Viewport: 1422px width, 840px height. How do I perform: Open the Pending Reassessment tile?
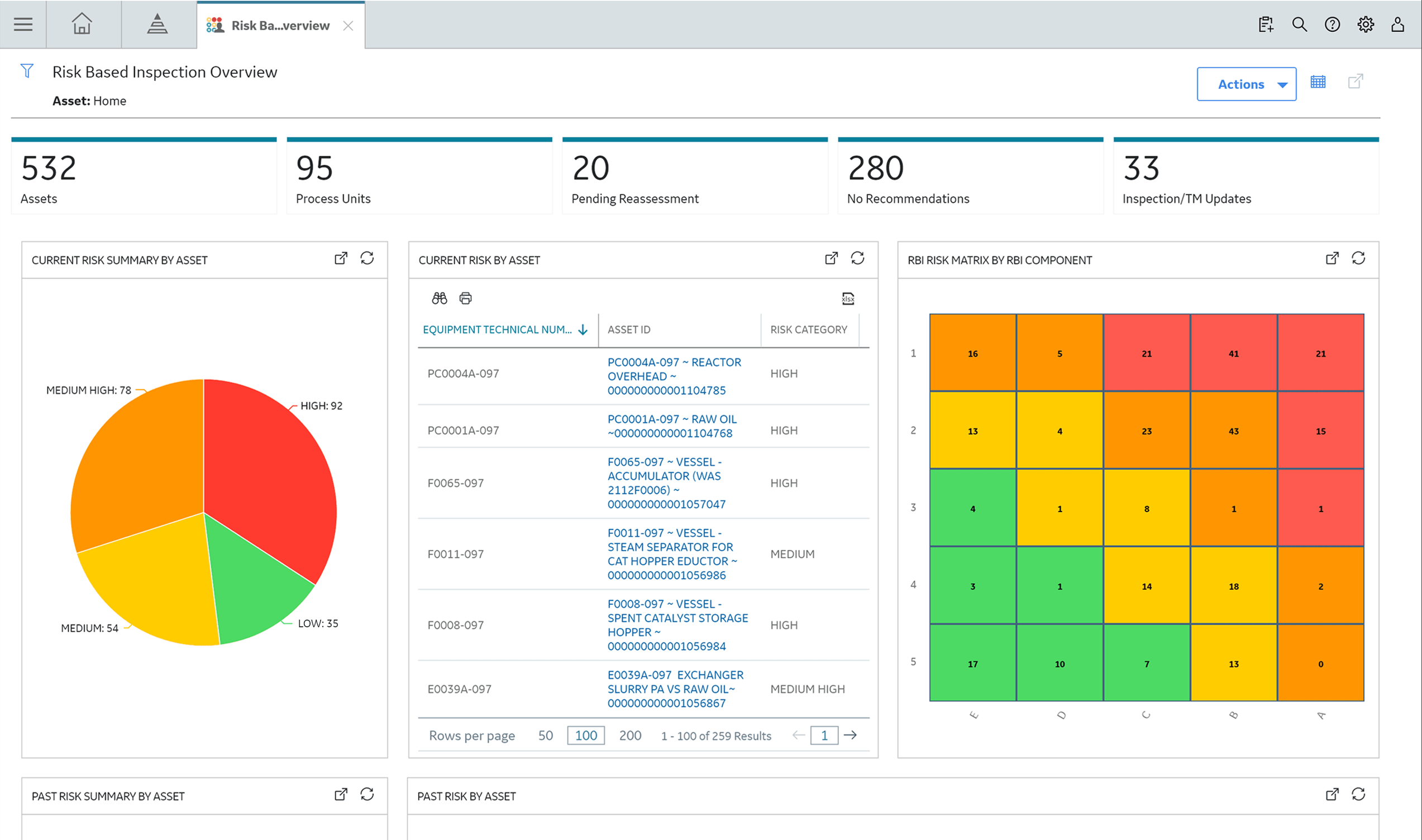click(694, 176)
